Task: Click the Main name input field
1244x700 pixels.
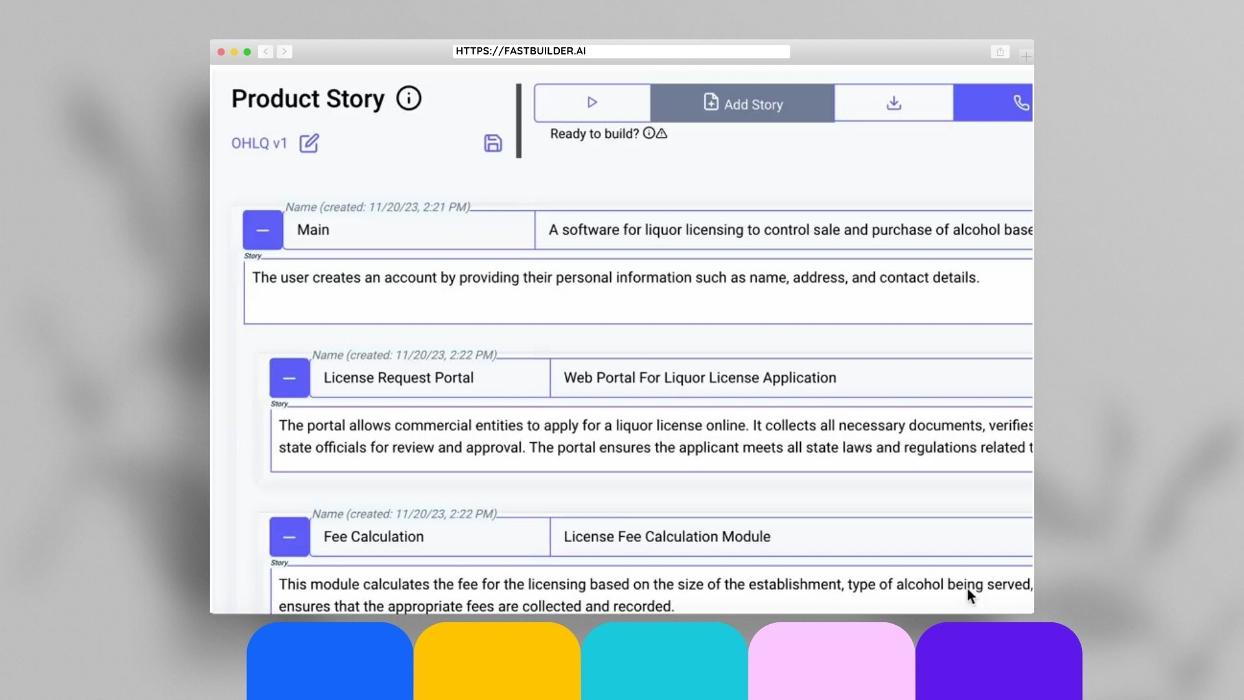Action: click(410, 230)
